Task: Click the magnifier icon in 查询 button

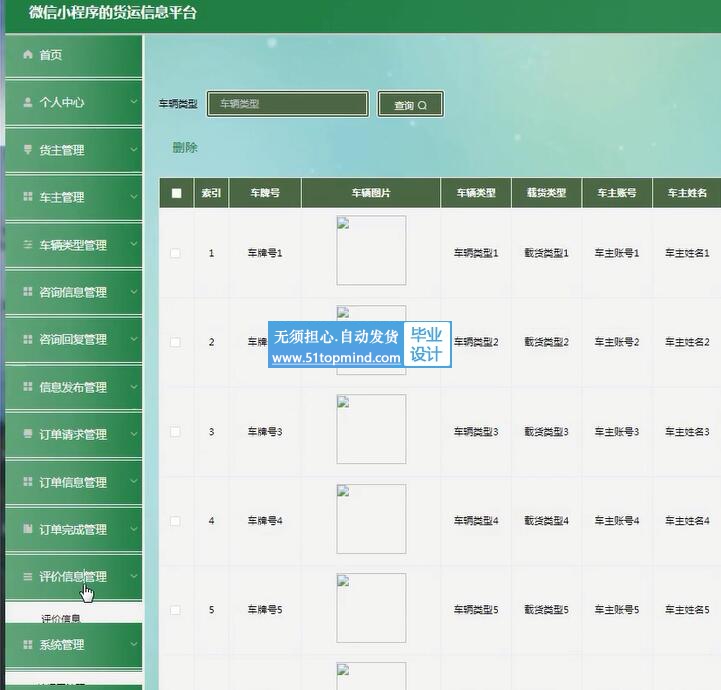Action: tap(422, 105)
